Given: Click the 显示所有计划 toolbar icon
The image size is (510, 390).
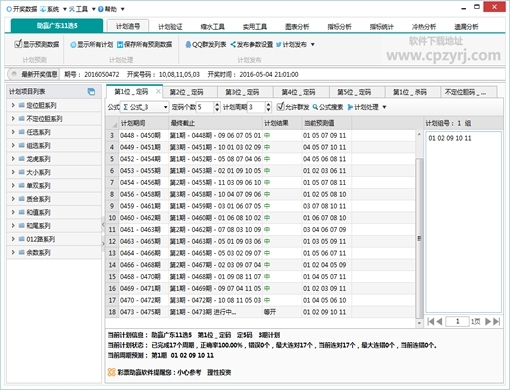Looking at the screenshot, I should (73, 45).
